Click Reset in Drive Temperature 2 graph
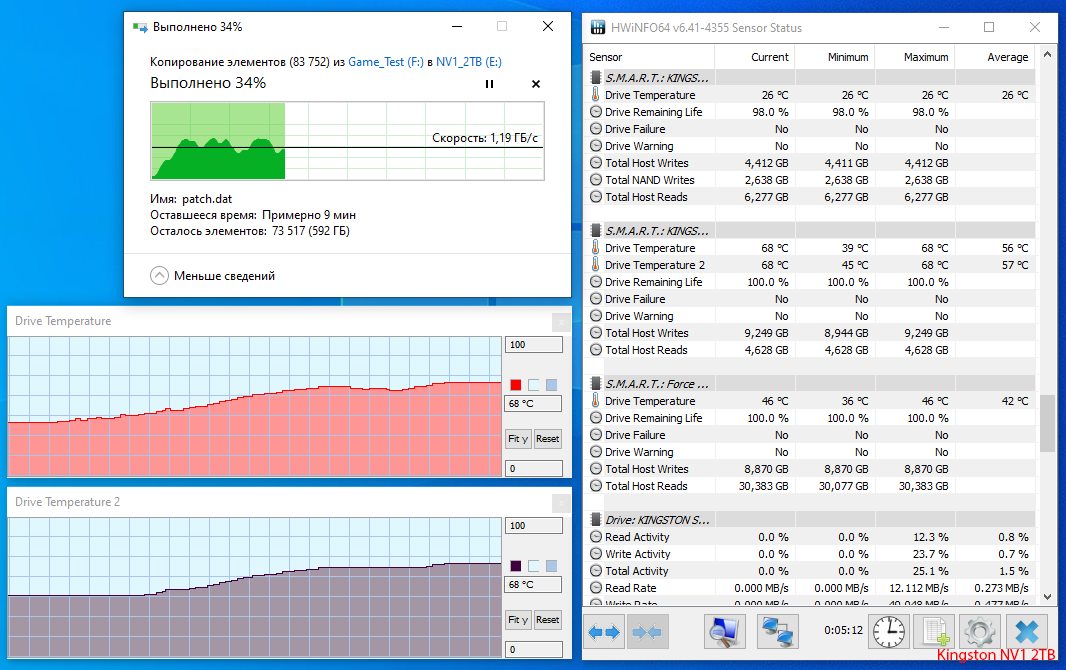 tap(547, 620)
